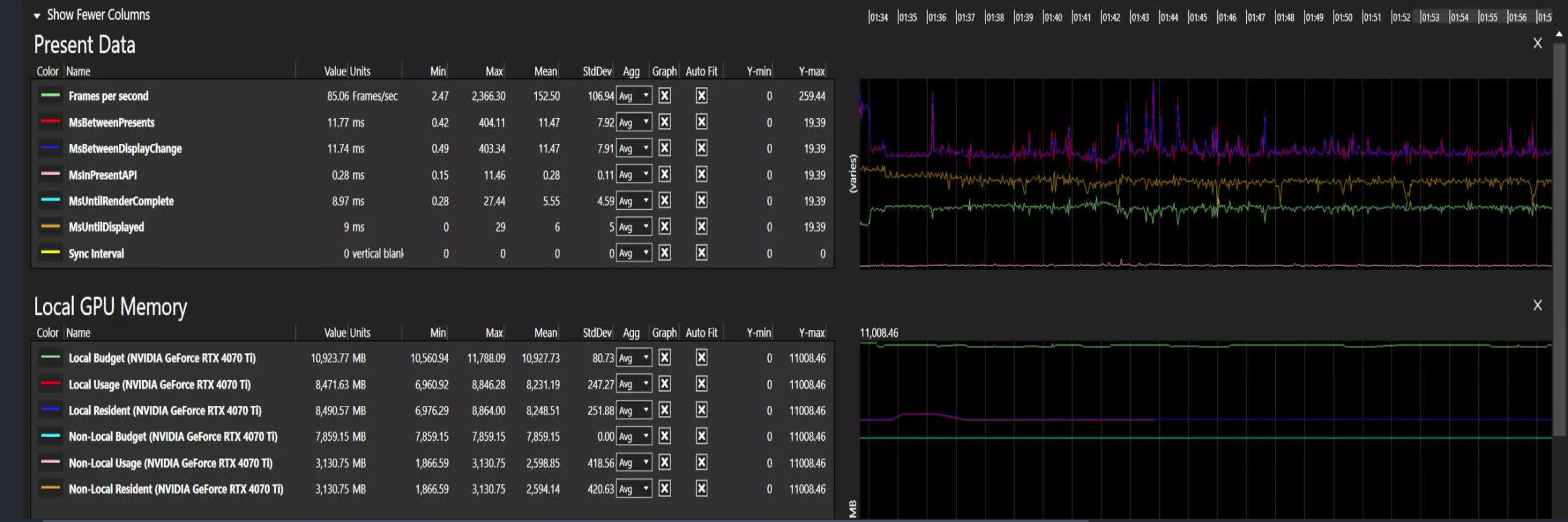Toggle Auto Fit for Non-Local Budget
This screenshot has width=1568, height=522.
coord(701,436)
